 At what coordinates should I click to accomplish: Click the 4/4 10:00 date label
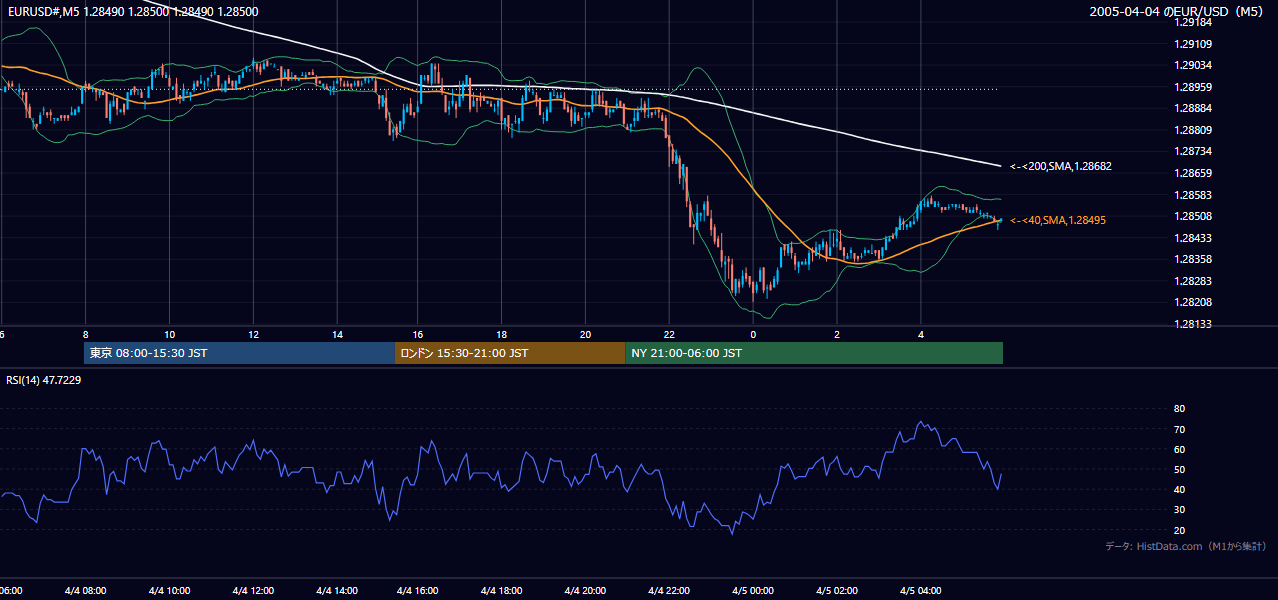pos(169,591)
